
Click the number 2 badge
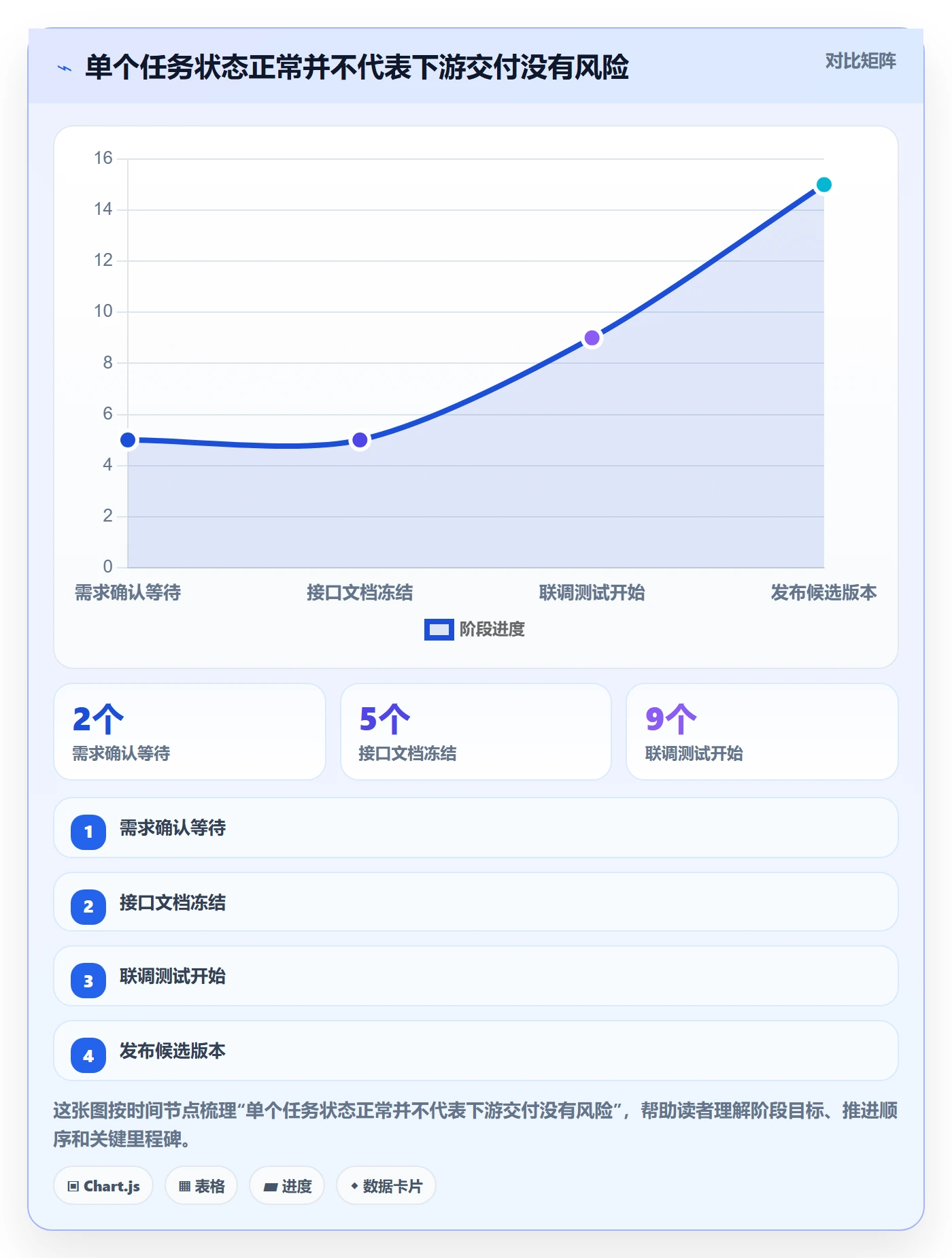click(x=88, y=906)
